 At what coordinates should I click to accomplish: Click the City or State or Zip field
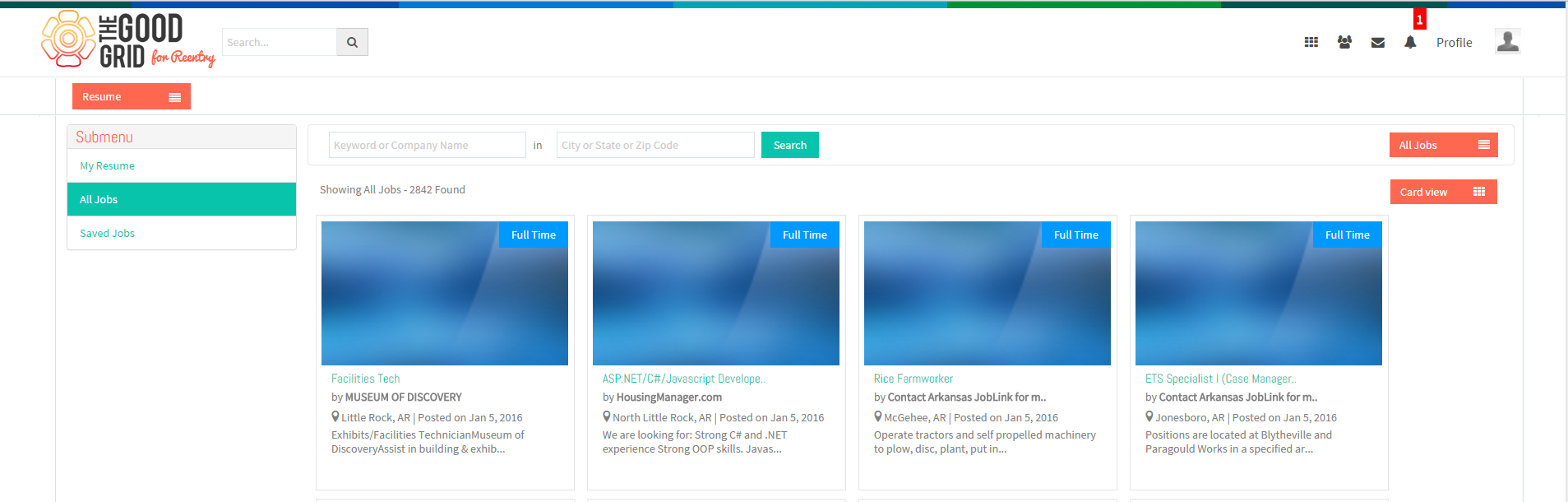tap(655, 145)
